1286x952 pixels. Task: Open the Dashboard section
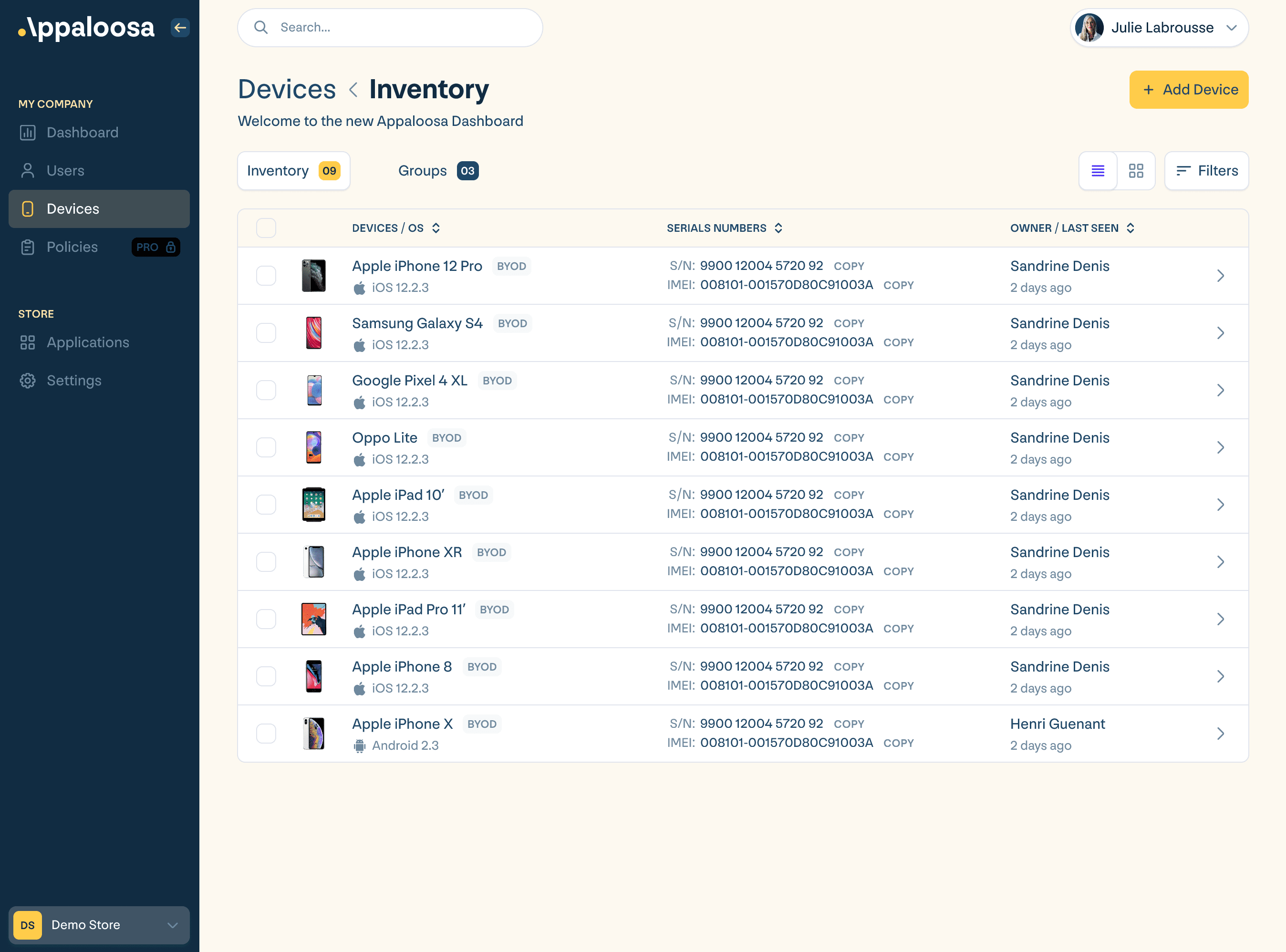point(99,133)
